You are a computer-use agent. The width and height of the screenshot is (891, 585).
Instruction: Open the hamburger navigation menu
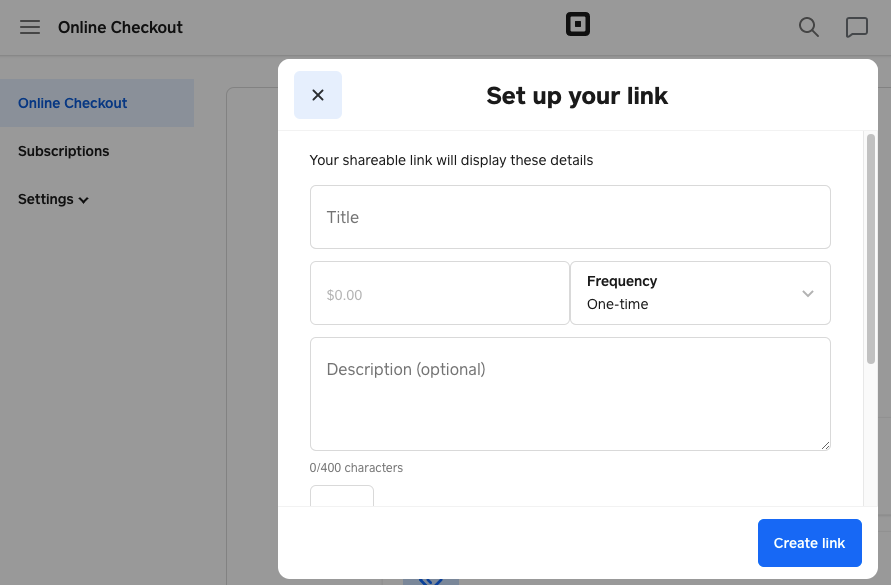click(30, 27)
